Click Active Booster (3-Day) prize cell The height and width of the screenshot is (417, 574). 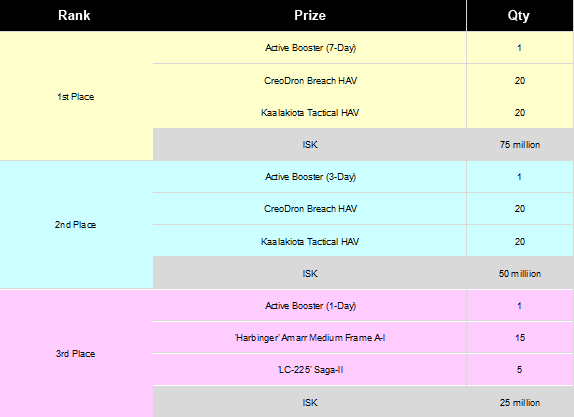point(310,177)
